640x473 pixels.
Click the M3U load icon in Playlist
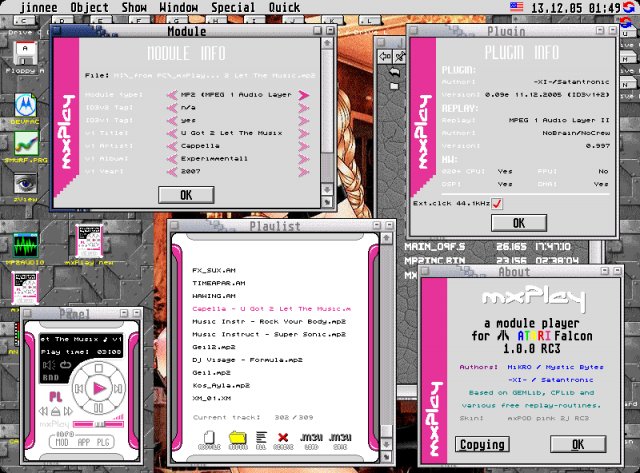tap(311, 440)
